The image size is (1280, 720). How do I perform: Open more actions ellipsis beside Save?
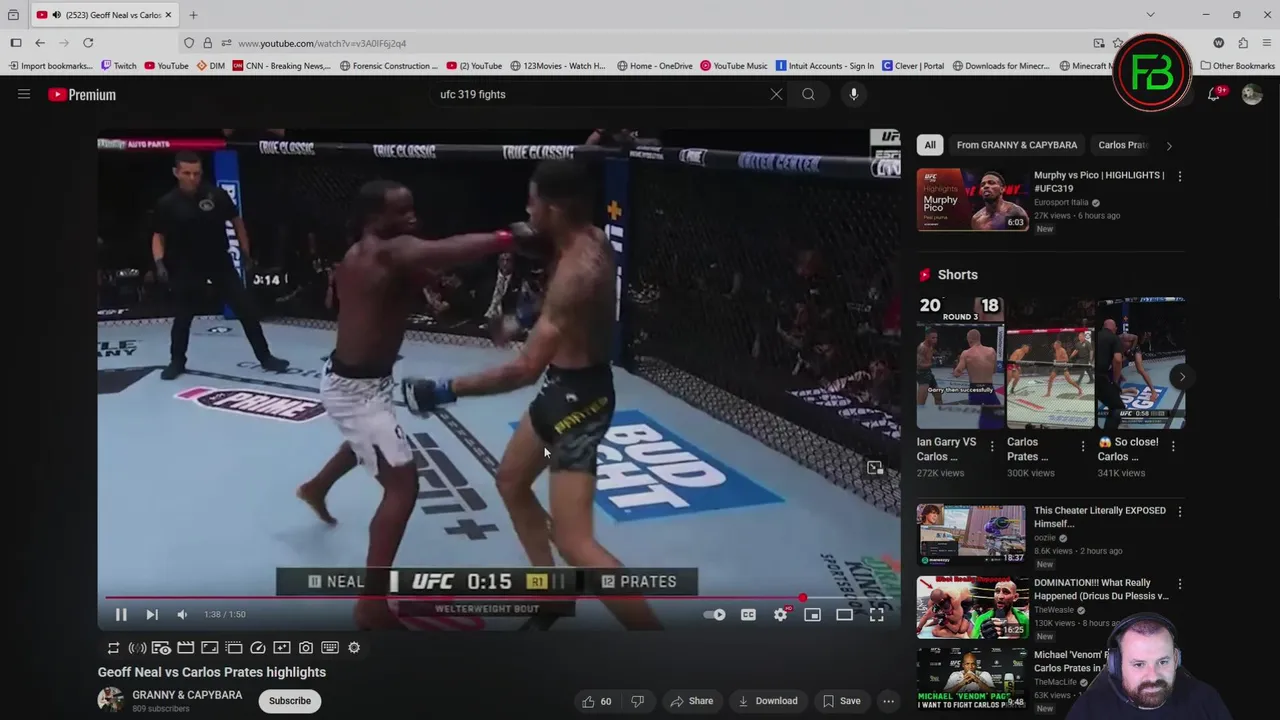point(888,701)
